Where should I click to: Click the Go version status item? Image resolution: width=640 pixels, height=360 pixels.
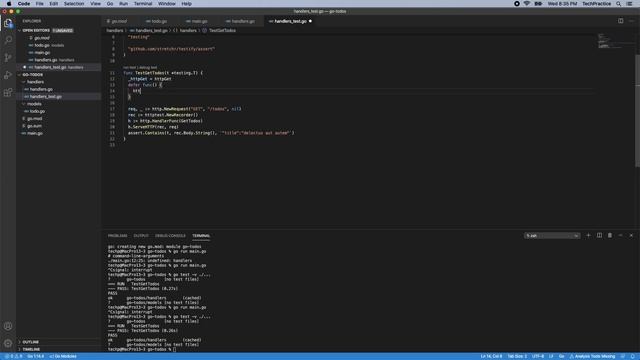[36, 356]
